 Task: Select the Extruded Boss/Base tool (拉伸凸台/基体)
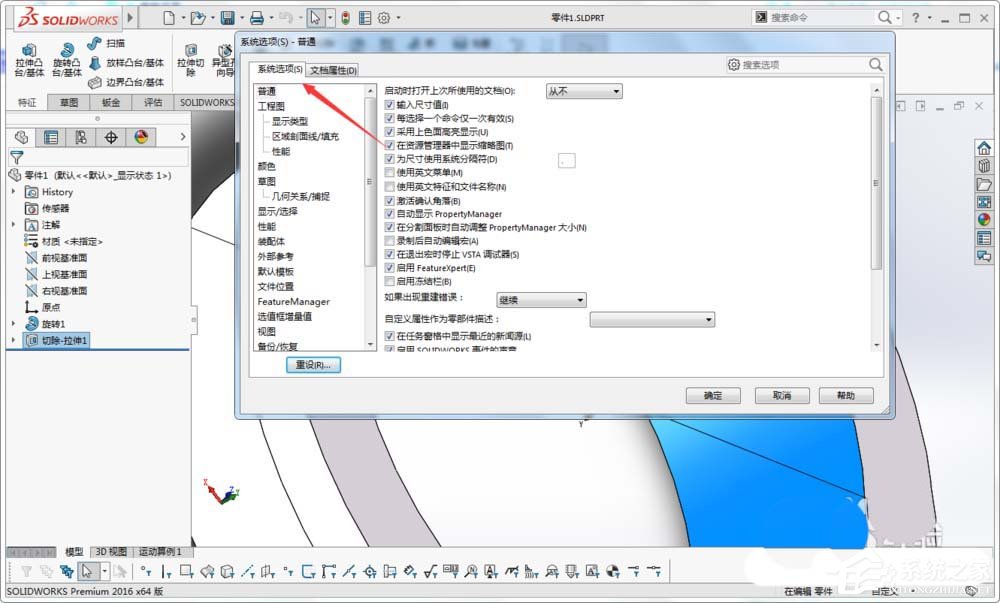[x=28, y=58]
